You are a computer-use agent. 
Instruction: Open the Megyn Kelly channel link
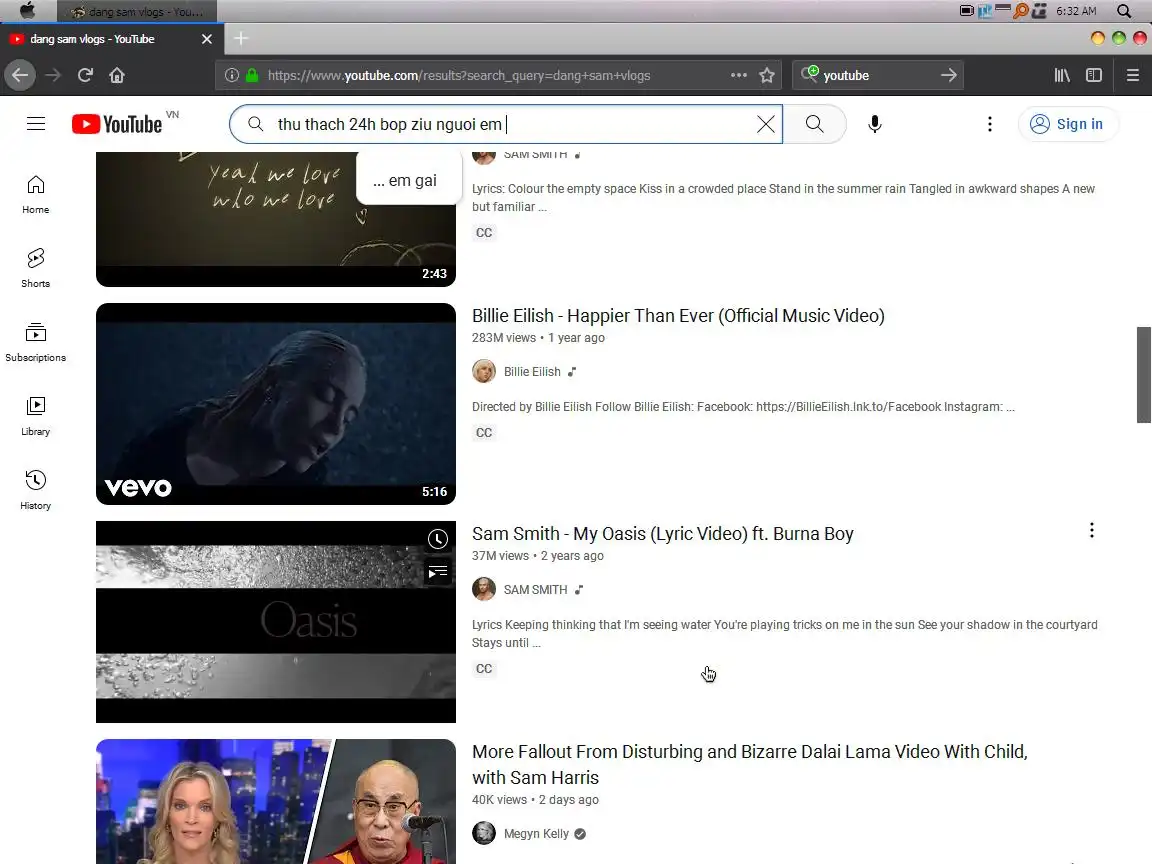tap(536, 834)
